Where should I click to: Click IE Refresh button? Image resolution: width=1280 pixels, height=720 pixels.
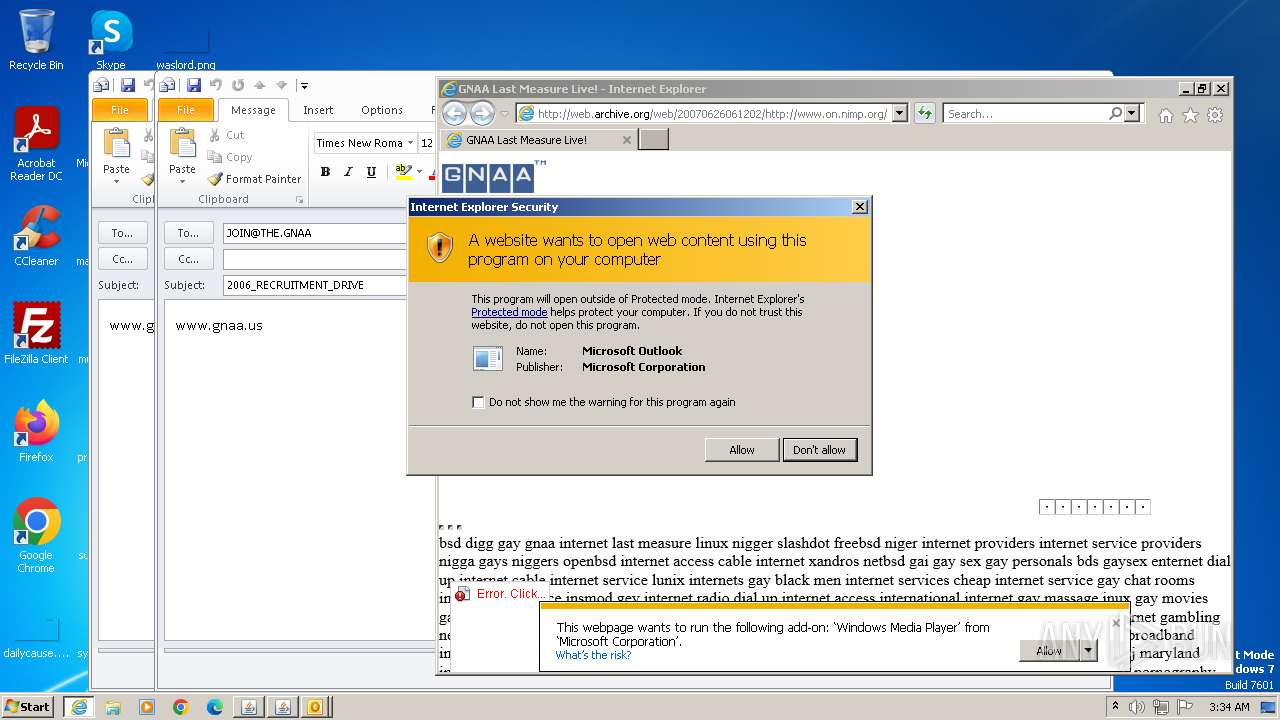[x=924, y=114]
